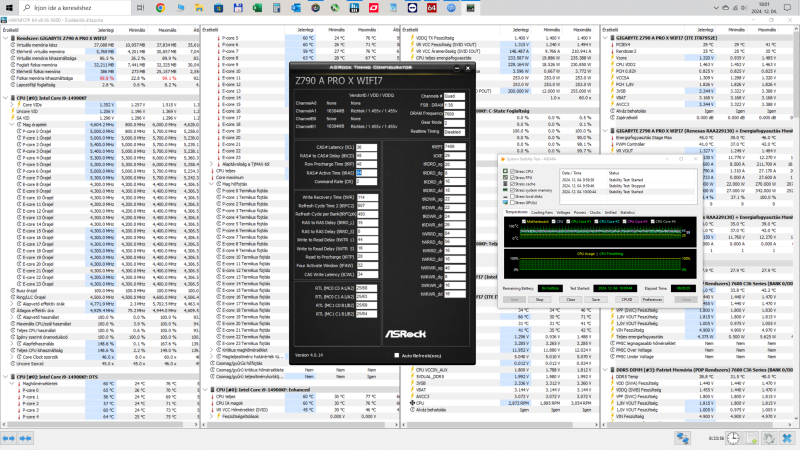The height and width of the screenshot is (450, 800).
Task: Toggle Stress FPU checkbox in AIDA64
Action: (512, 178)
